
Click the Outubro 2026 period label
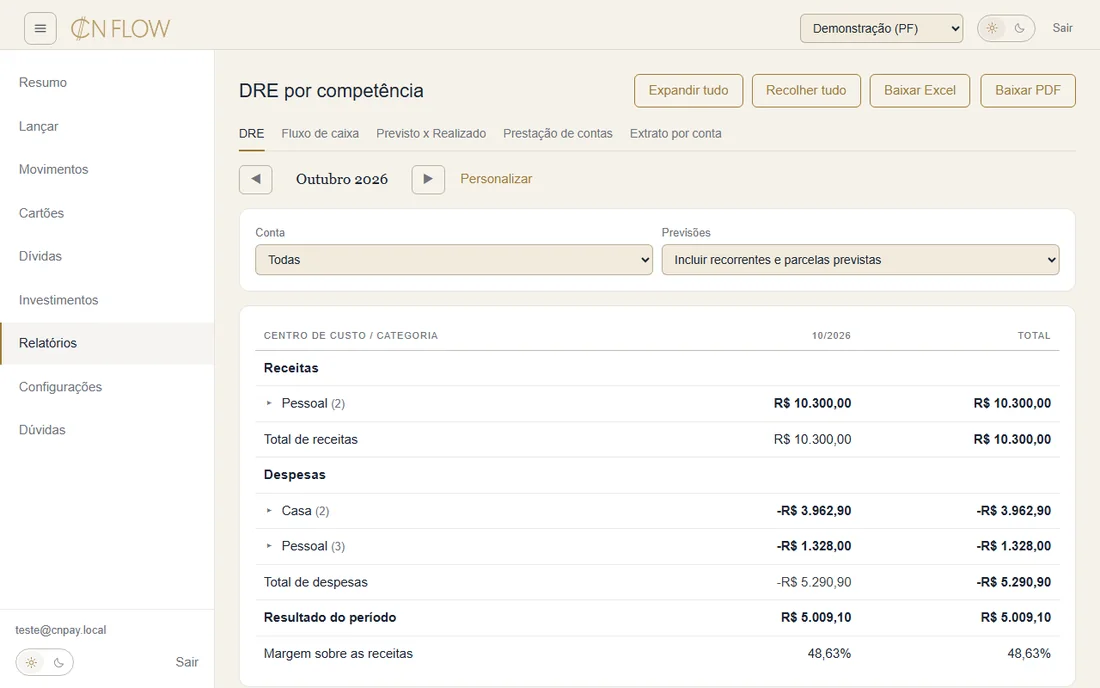pyautogui.click(x=342, y=180)
